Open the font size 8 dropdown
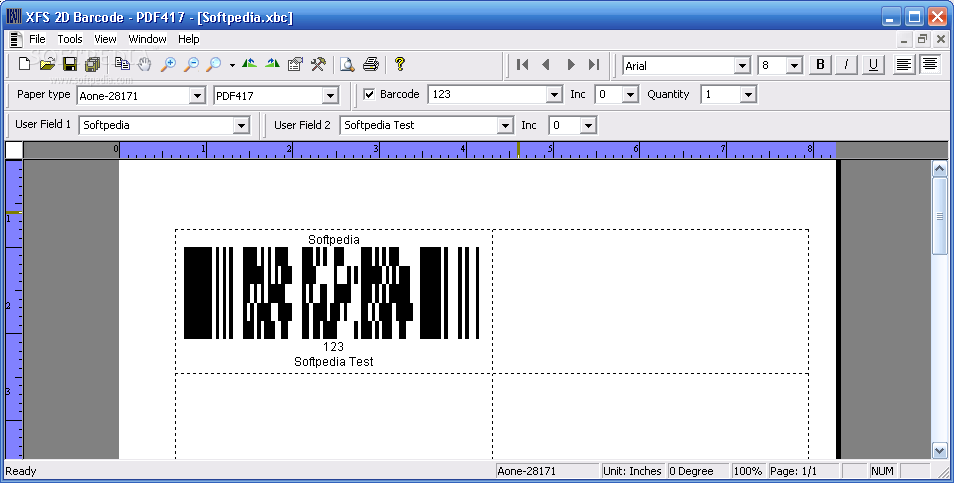The image size is (954, 483). [794, 65]
